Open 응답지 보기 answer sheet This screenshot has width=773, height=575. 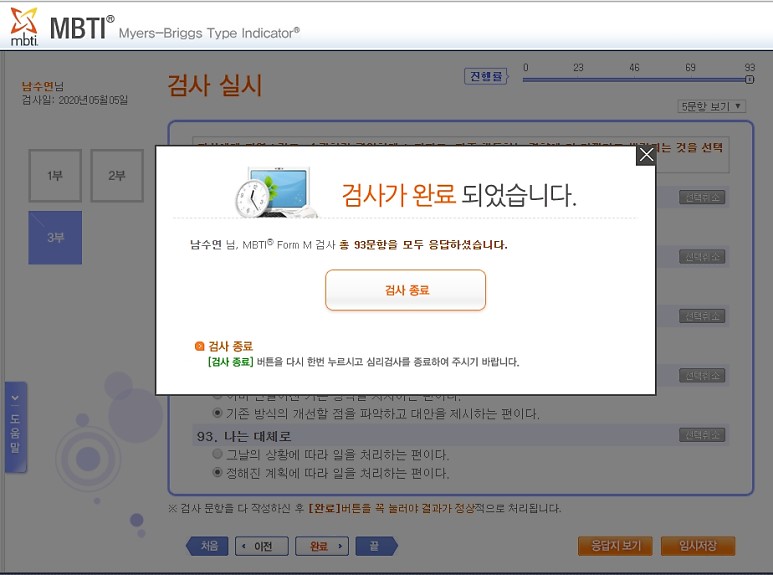tap(615, 546)
